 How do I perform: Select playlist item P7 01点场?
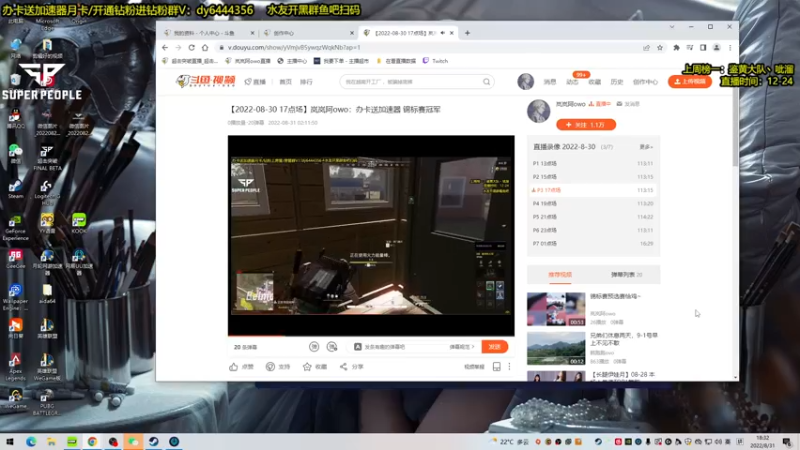pos(593,243)
